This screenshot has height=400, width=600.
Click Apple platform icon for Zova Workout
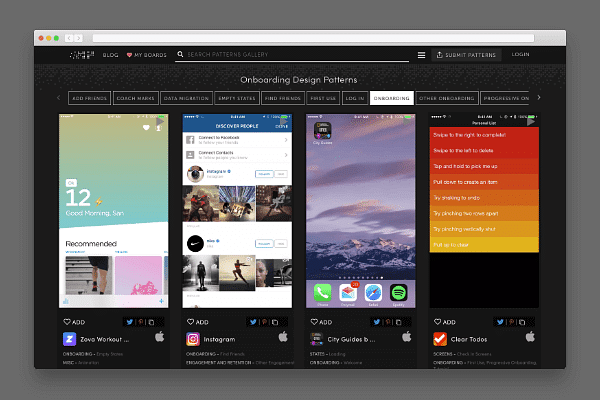pyautogui.click(x=159, y=338)
